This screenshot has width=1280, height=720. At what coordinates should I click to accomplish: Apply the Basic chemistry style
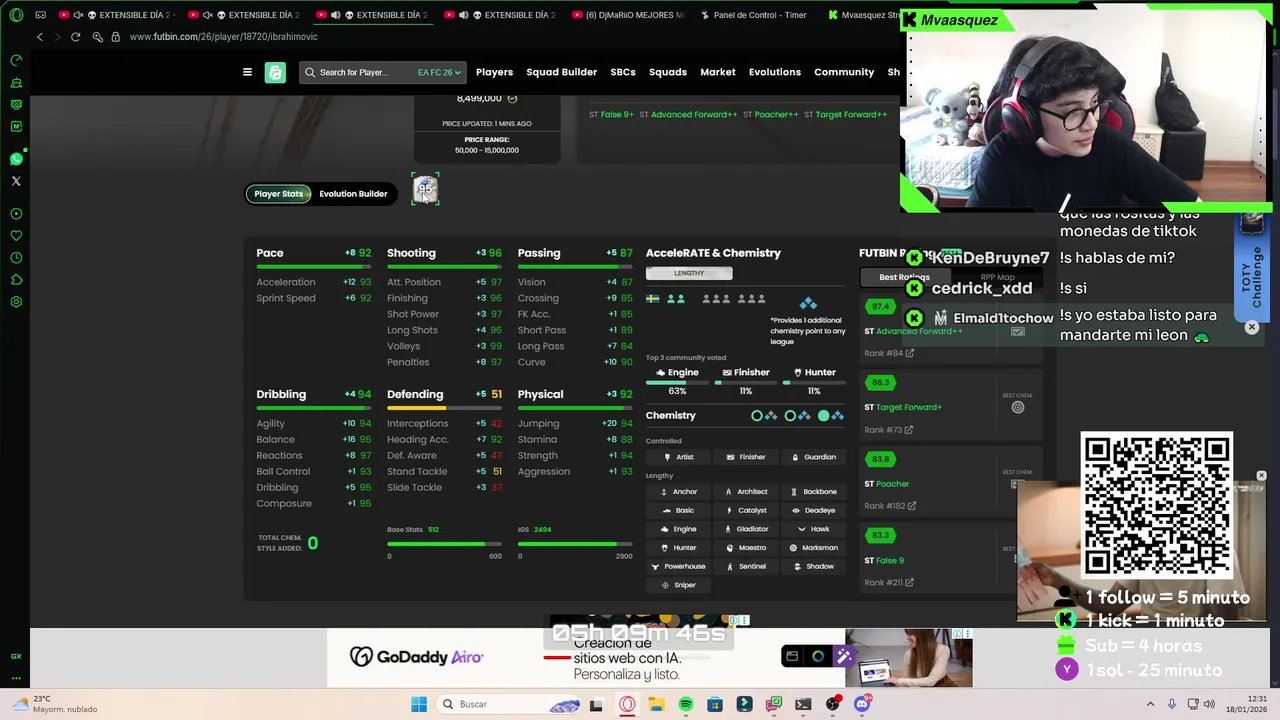pos(678,510)
